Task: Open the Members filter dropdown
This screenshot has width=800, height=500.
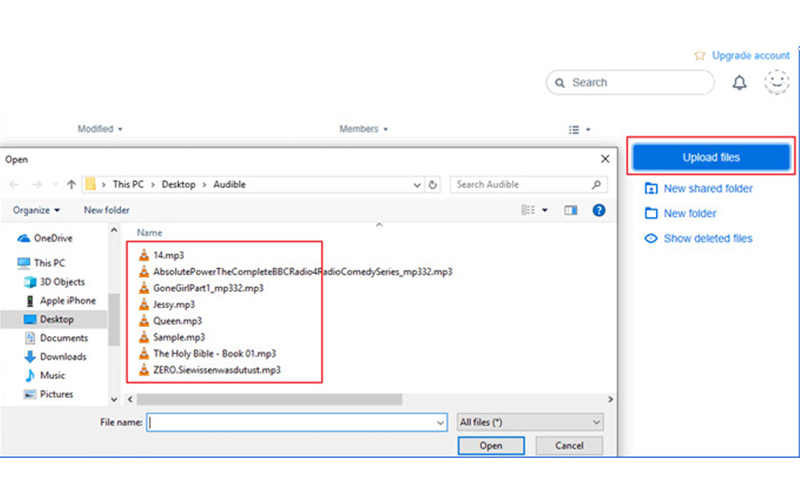Action: pos(363,129)
